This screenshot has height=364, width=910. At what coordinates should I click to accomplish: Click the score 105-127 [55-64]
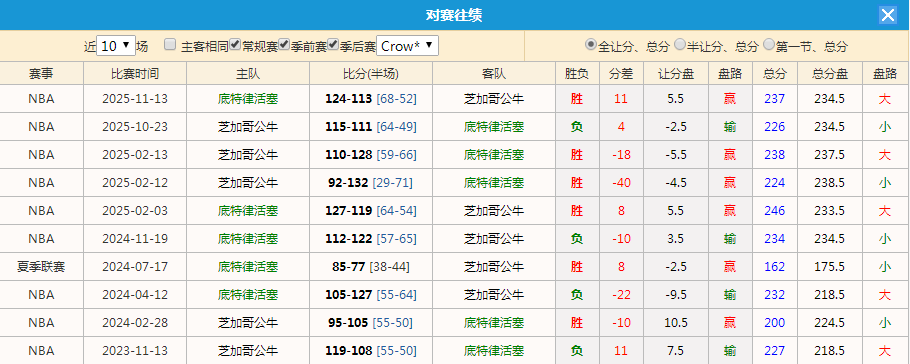click(x=371, y=295)
